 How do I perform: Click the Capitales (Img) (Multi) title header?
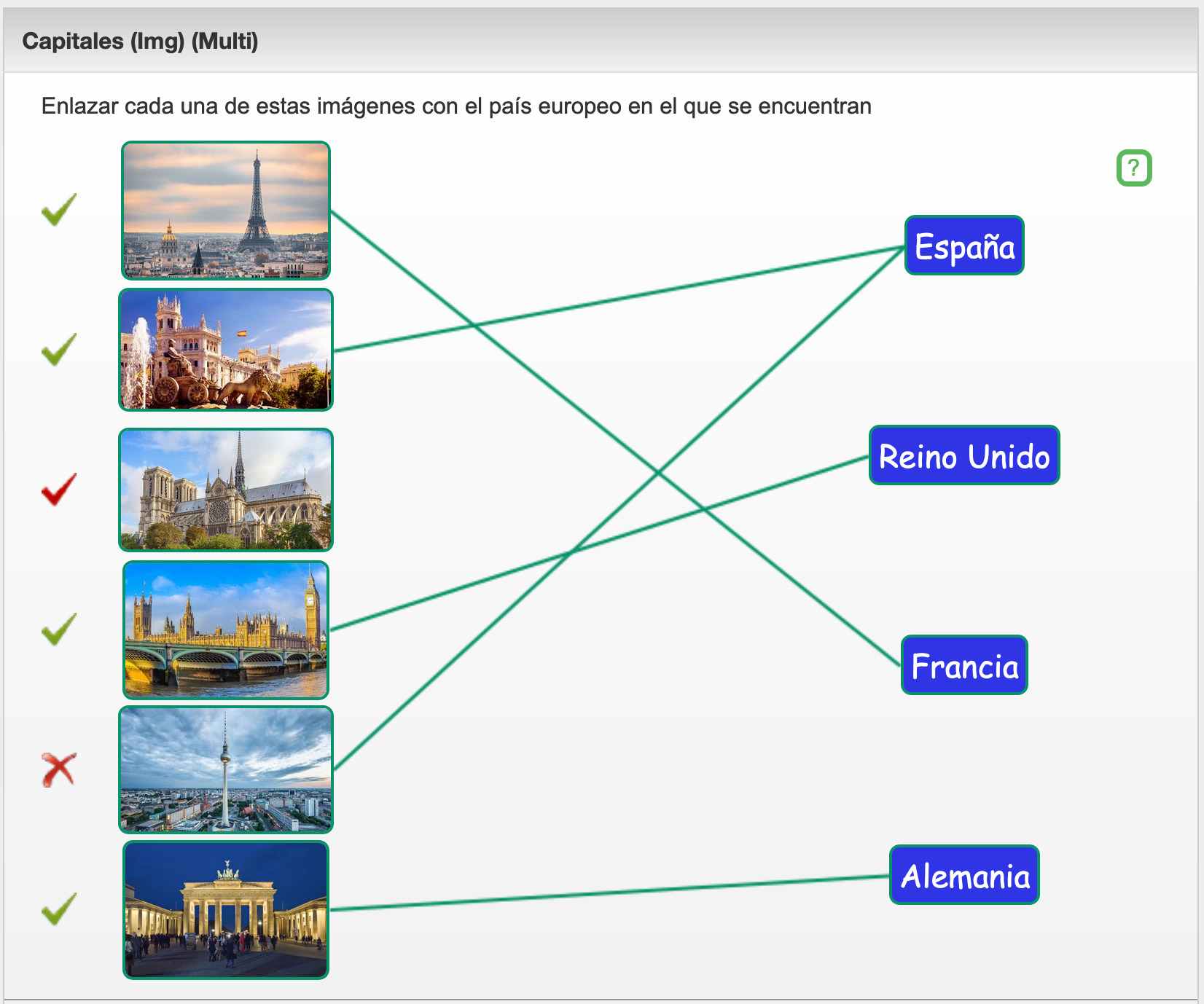141,42
